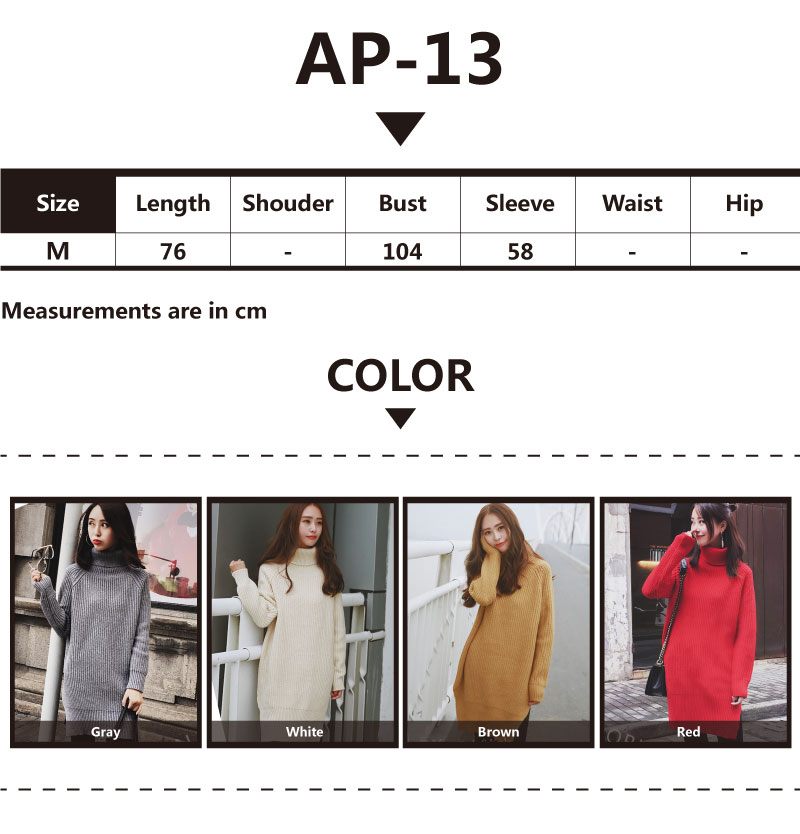Click the black triangle below AP-13

pyautogui.click(x=400, y=128)
